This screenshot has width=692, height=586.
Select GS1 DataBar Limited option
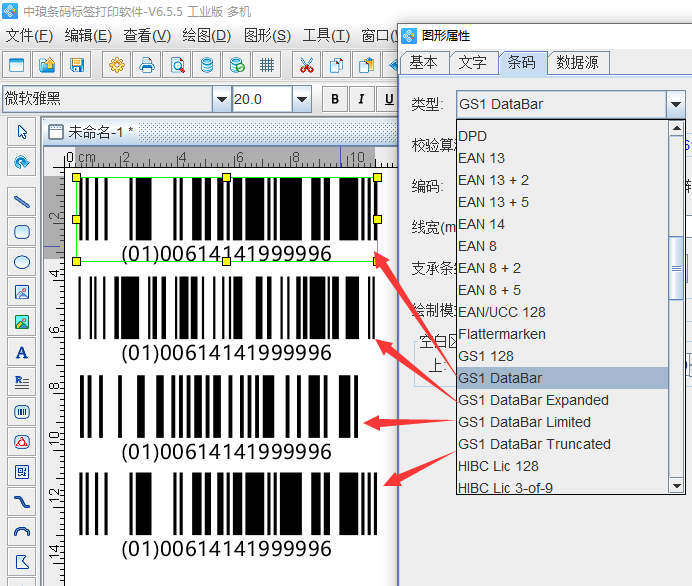[x=524, y=422]
